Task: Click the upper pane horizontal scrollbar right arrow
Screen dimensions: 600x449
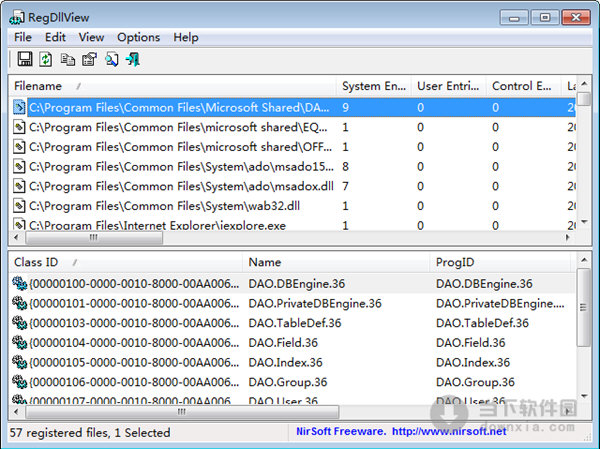Action: (x=568, y=237)
